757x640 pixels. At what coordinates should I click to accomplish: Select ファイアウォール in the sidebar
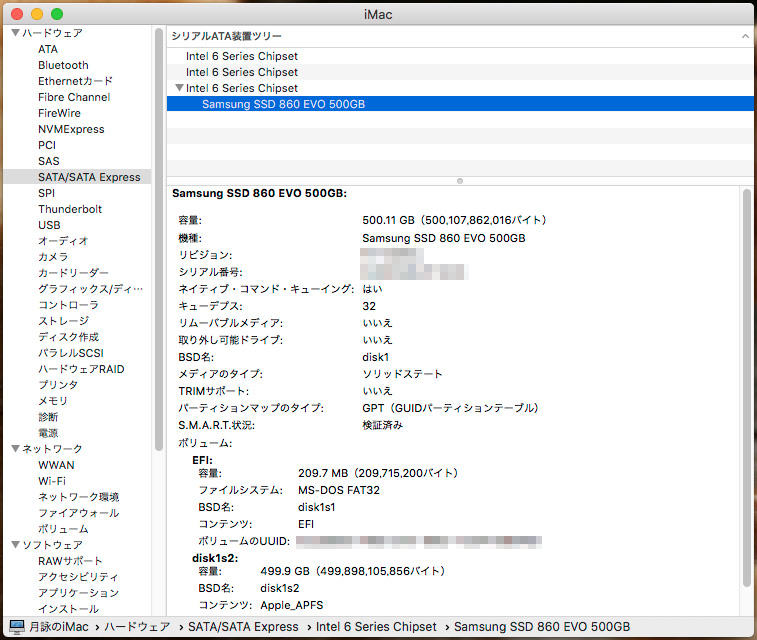click(x=78, y=513)
